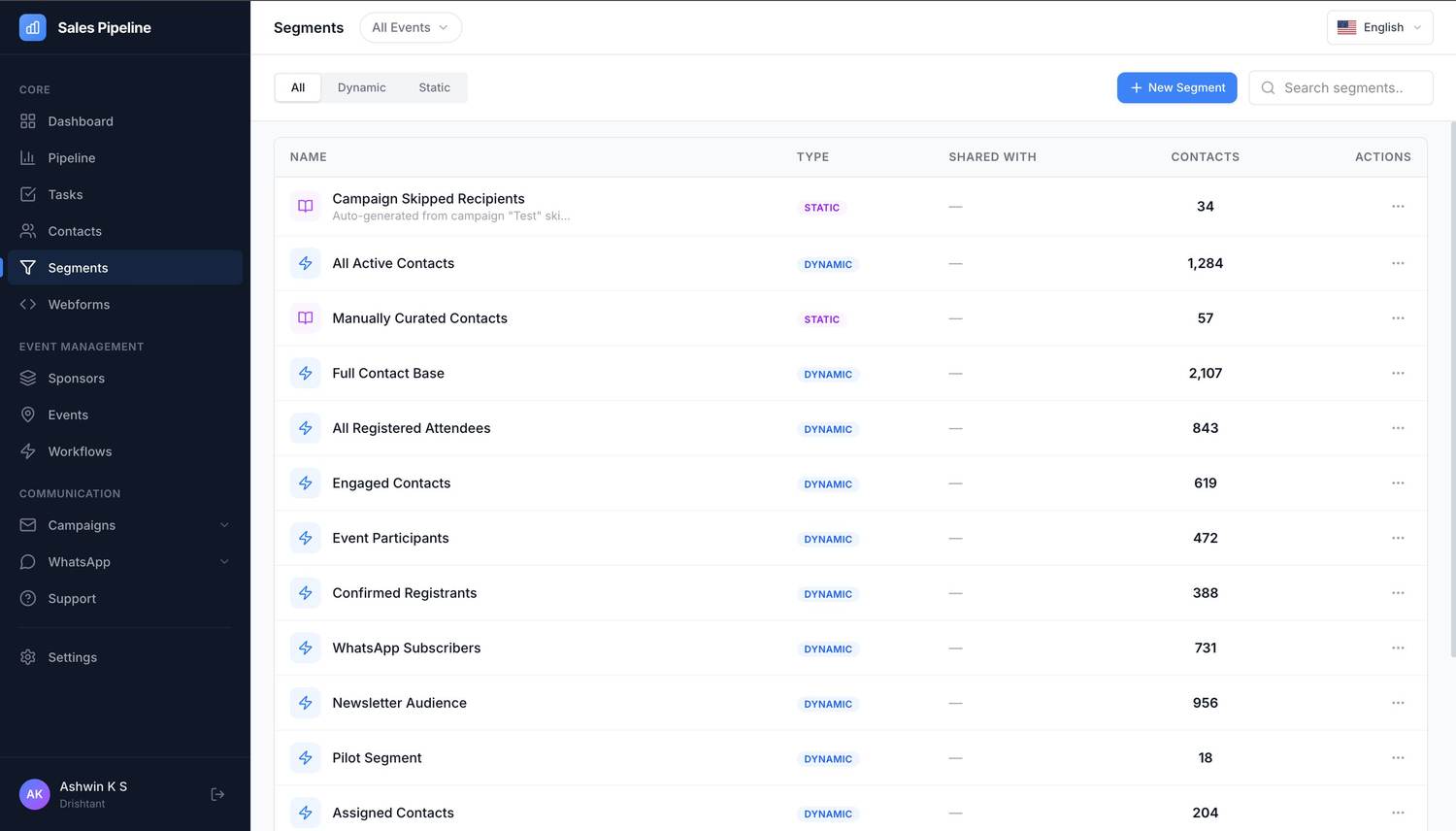Click the NAME column header
Viewport: 1456px width, 831px height.
pos(309,156)
